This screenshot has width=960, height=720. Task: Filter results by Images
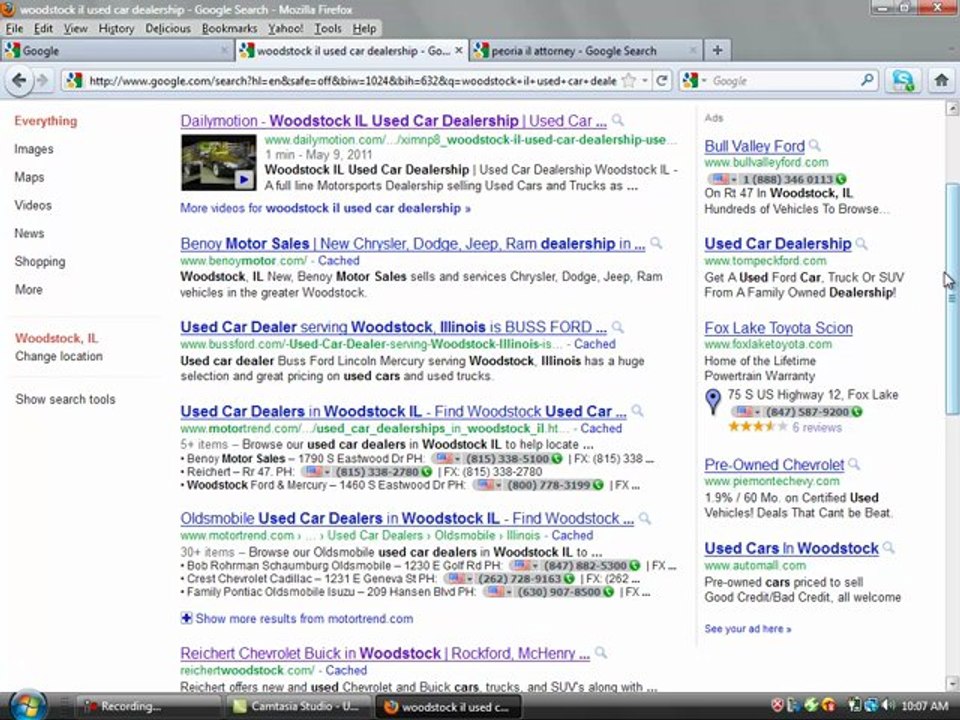pos(34,149)
